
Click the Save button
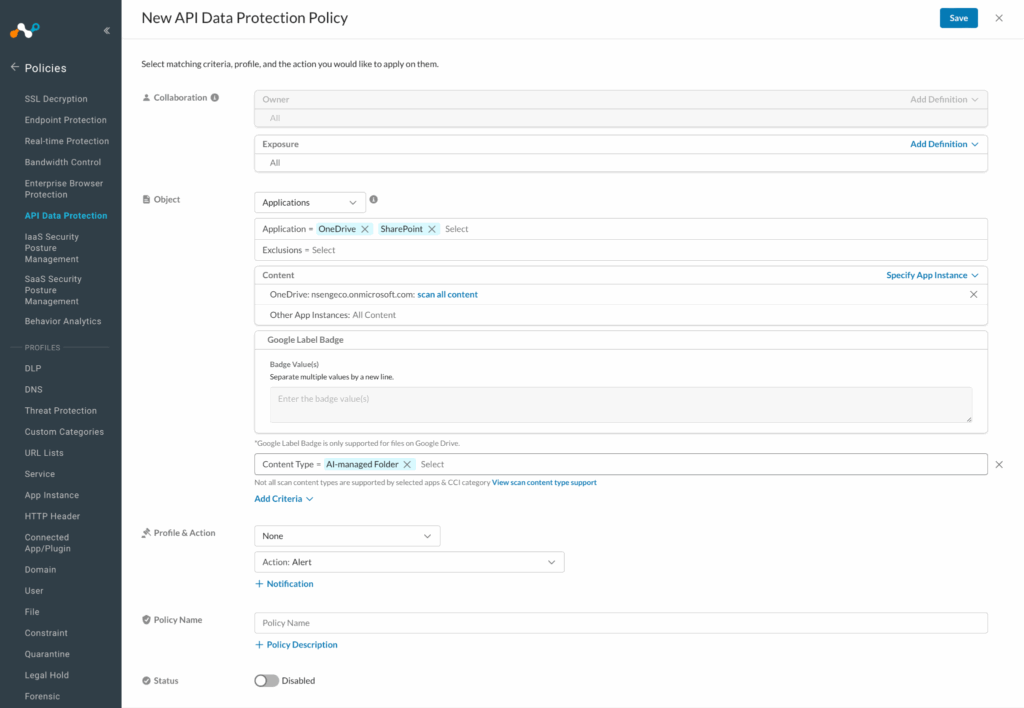click(958, 18)
